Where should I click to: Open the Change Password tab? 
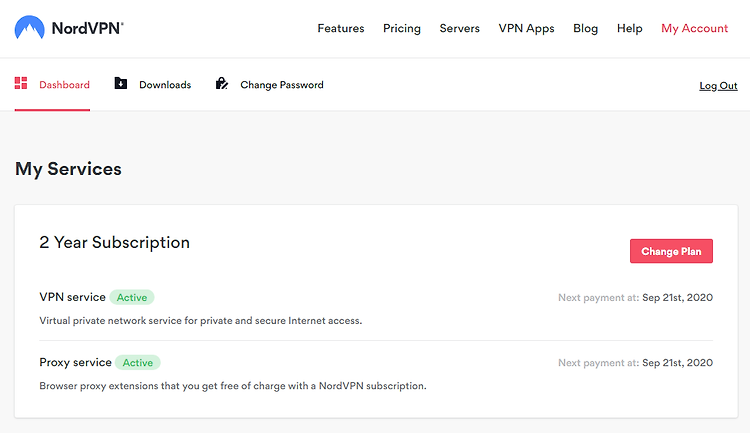coord(269,85)
